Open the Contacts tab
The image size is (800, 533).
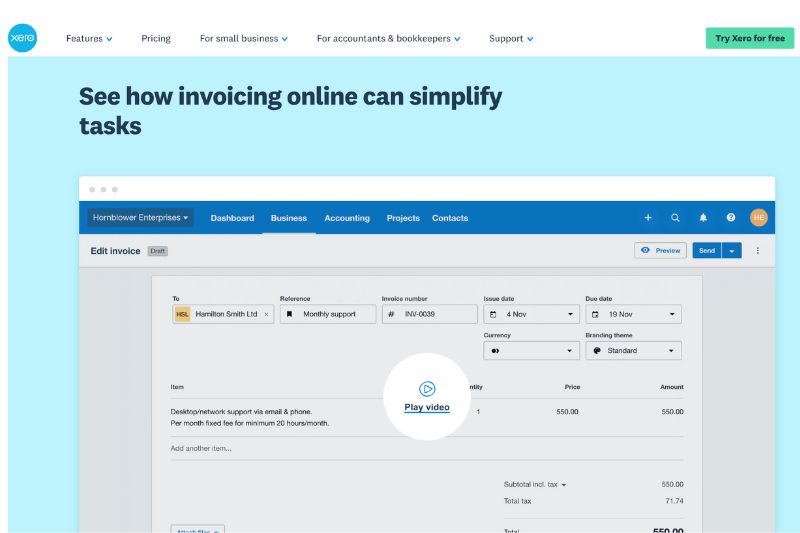450,218
